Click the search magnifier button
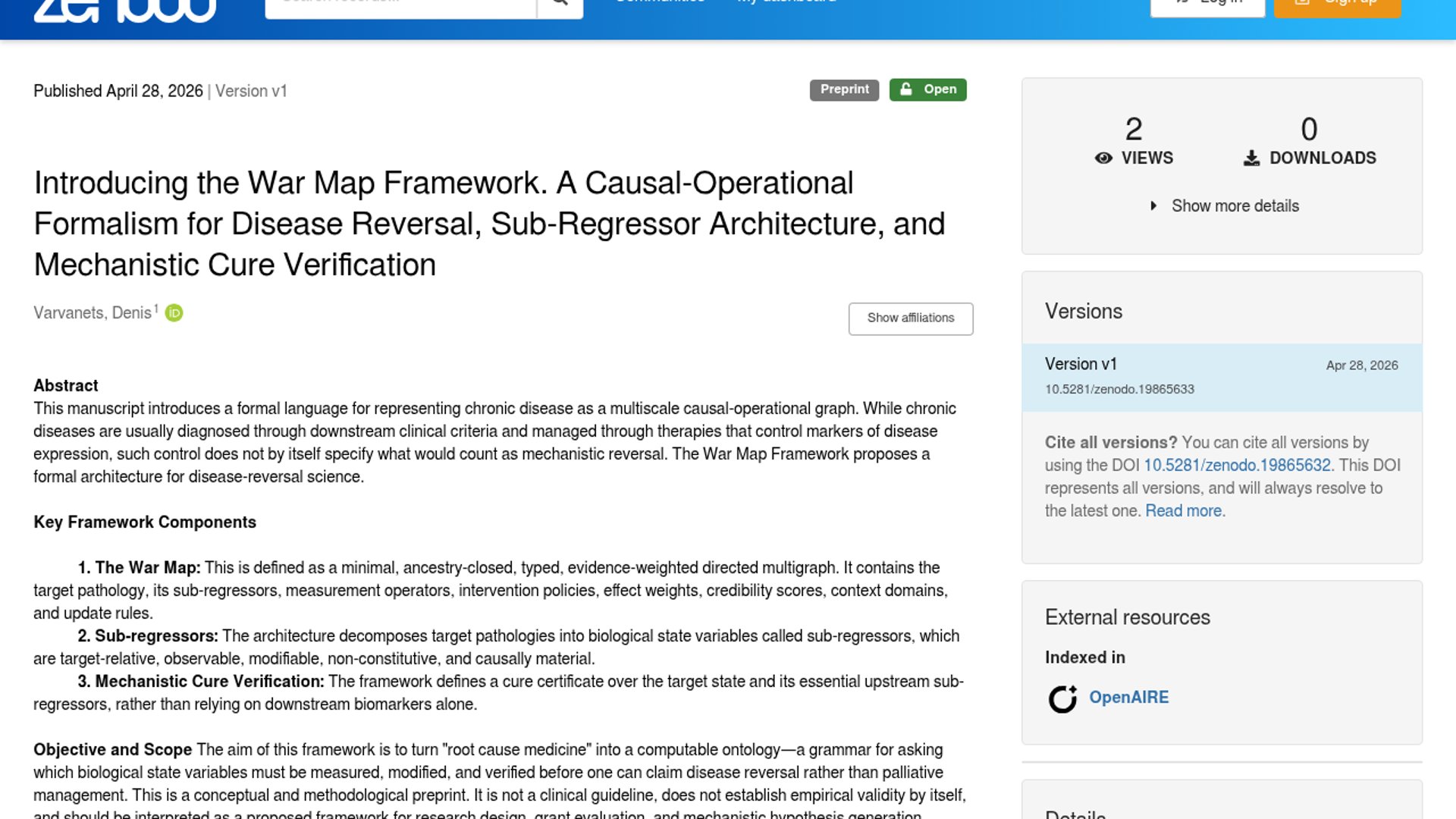The height and width of the screenshot is (819, 1456). [560, 6]
